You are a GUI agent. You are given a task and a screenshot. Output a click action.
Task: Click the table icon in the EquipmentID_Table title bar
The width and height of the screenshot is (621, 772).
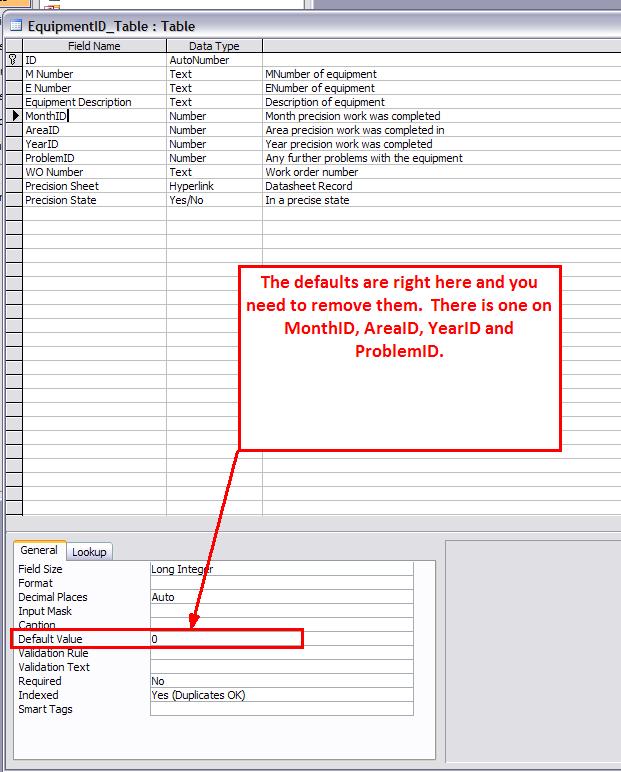[x=16, y=26]
